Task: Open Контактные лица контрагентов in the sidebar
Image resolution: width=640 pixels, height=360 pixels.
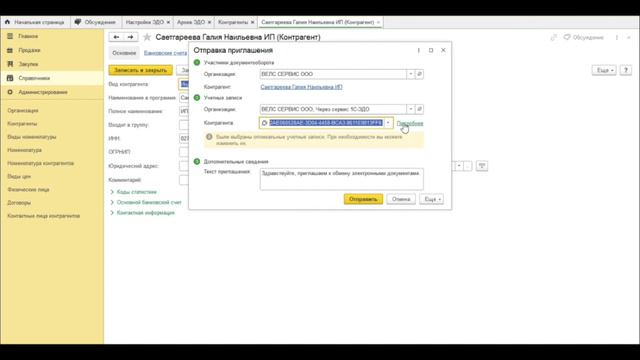Action: tap(44, 216)
